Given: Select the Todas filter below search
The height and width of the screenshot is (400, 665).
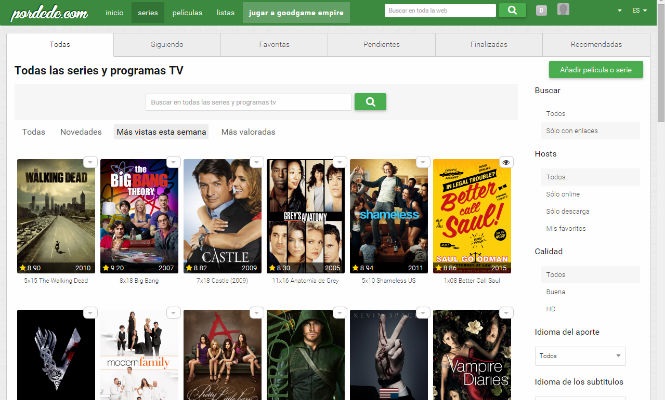Looking at the screenshot, I should 34,132.
